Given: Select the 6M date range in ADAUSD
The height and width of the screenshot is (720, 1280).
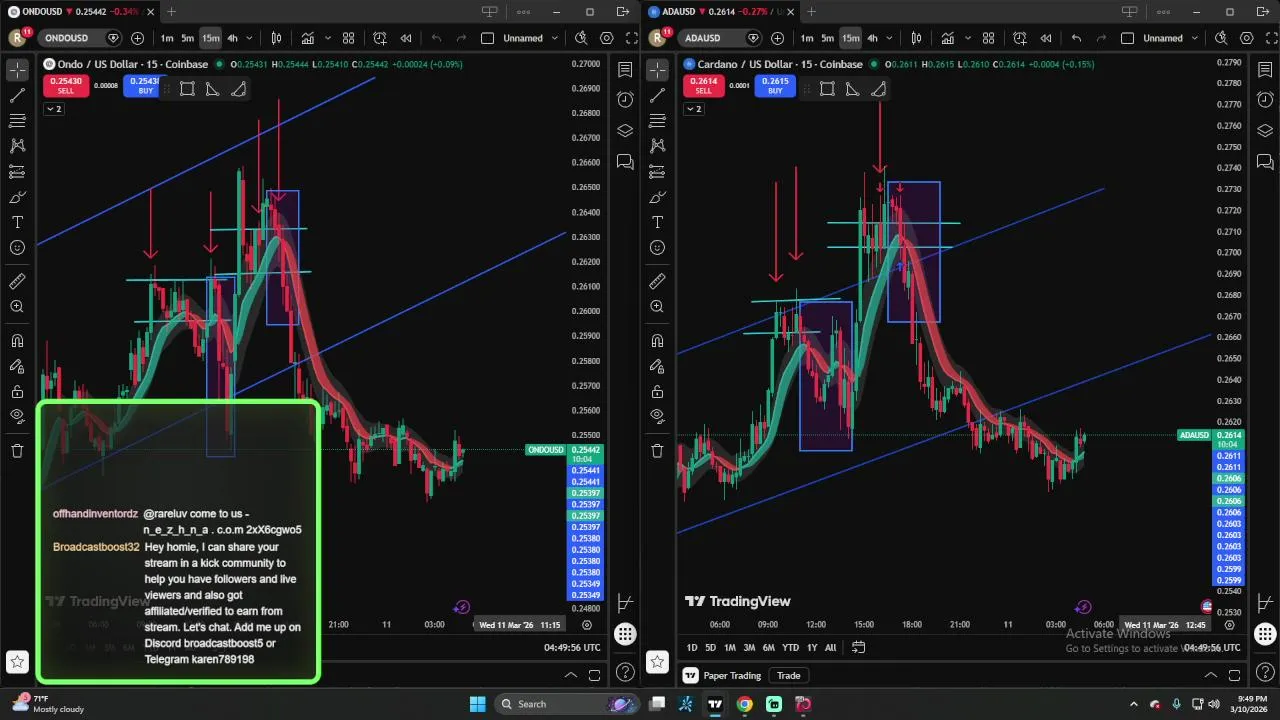Looking at the screenshot, I should coord(769,647).
